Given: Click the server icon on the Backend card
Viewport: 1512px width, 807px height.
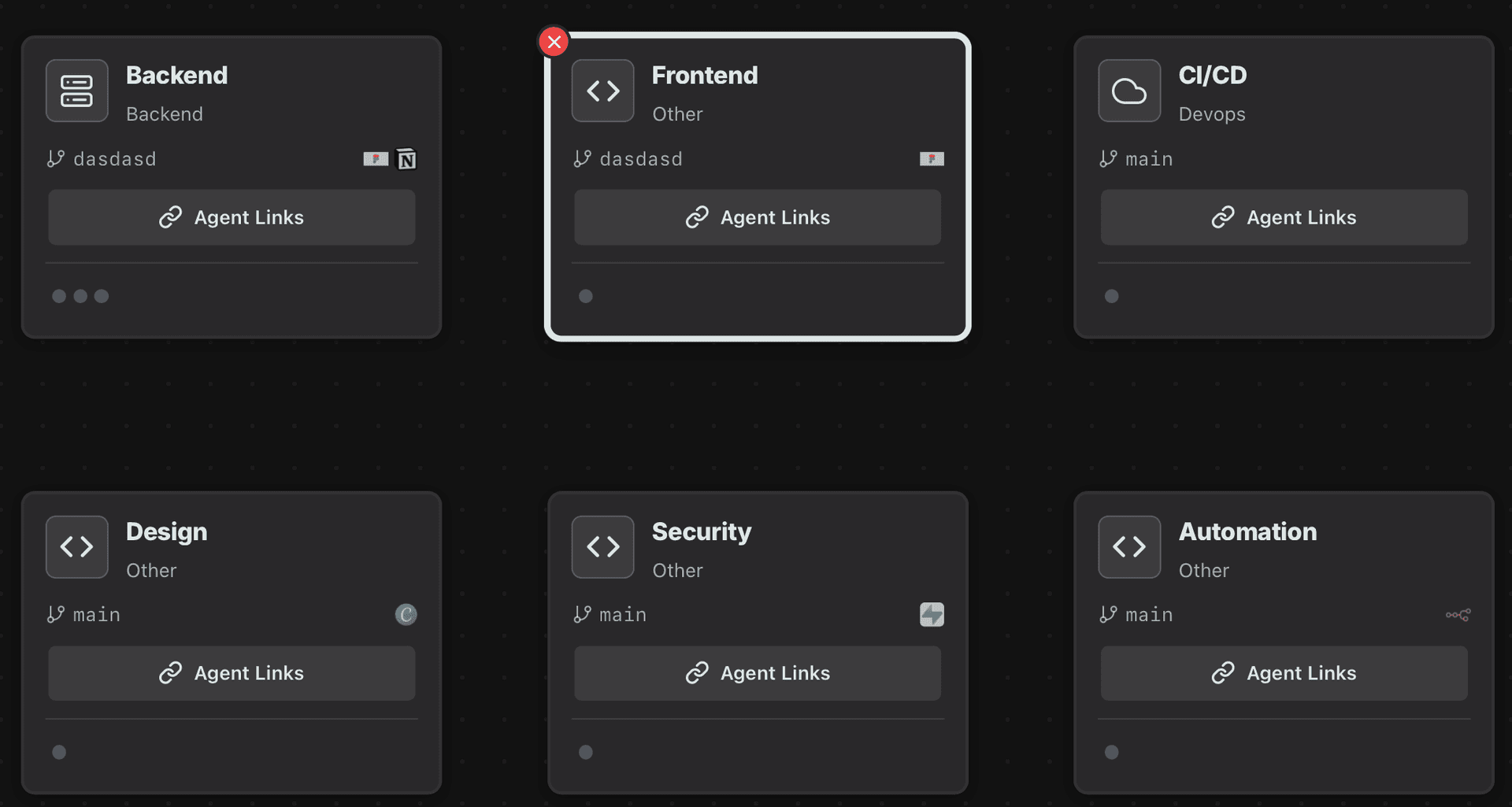Looking at the screenshot, I should (x=76, y=91).
